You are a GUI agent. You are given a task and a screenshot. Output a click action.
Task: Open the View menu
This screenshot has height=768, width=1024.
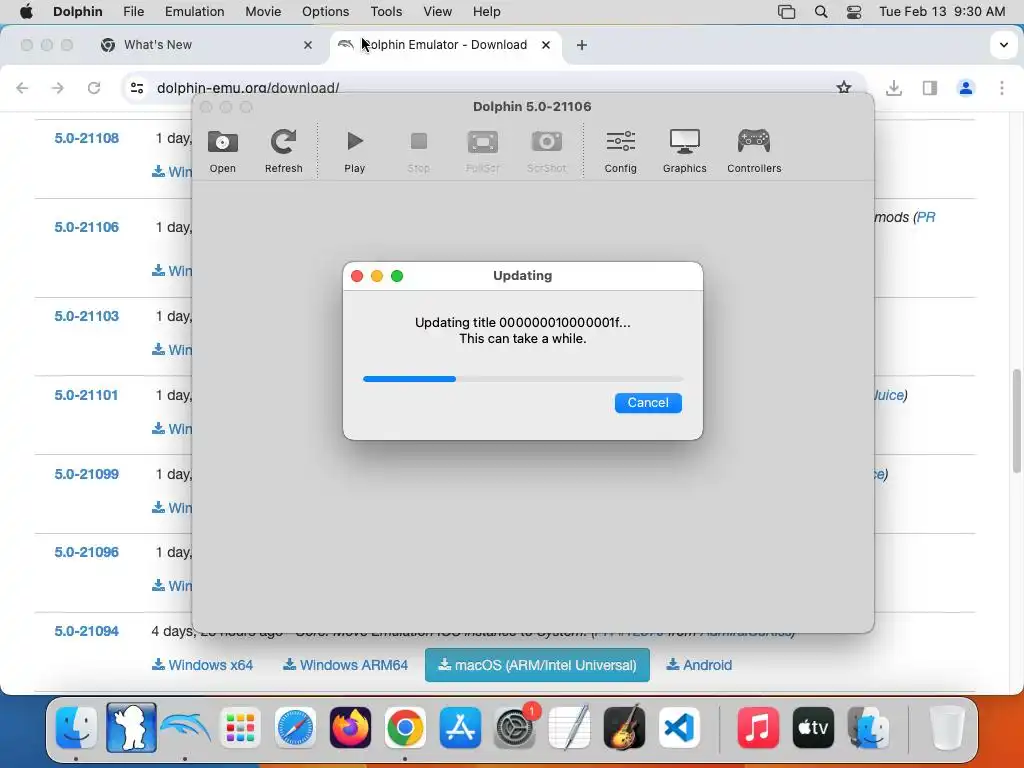point(438,12)
